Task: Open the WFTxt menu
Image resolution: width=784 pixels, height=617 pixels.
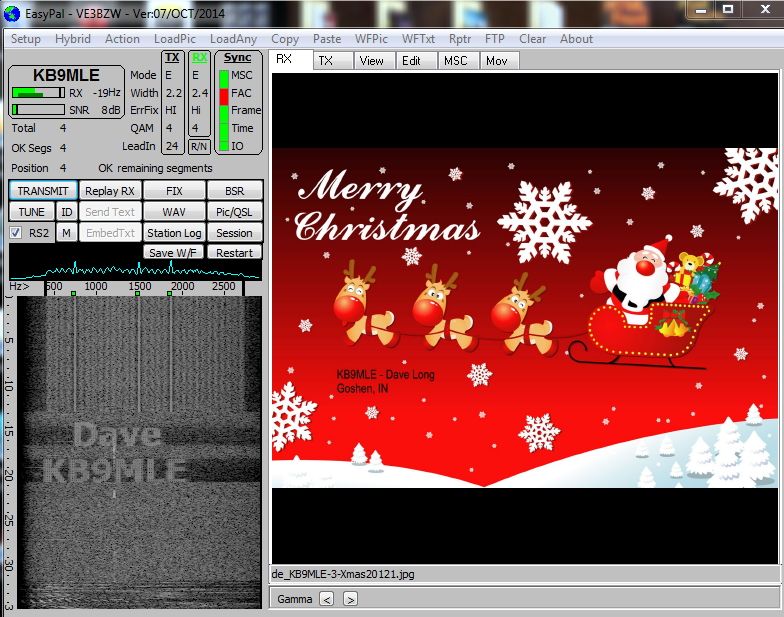Action: tap(418, 39)
